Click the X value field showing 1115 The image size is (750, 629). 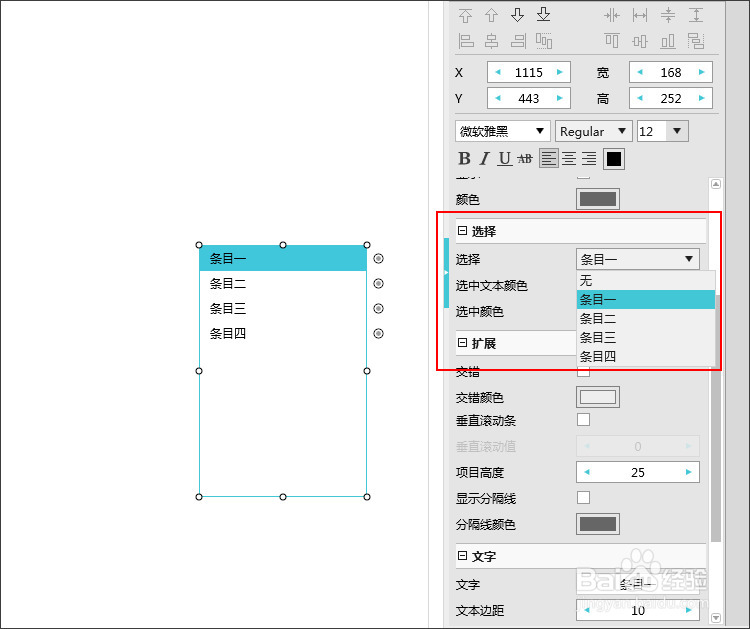pyautogui.click(x=529, y=72)
